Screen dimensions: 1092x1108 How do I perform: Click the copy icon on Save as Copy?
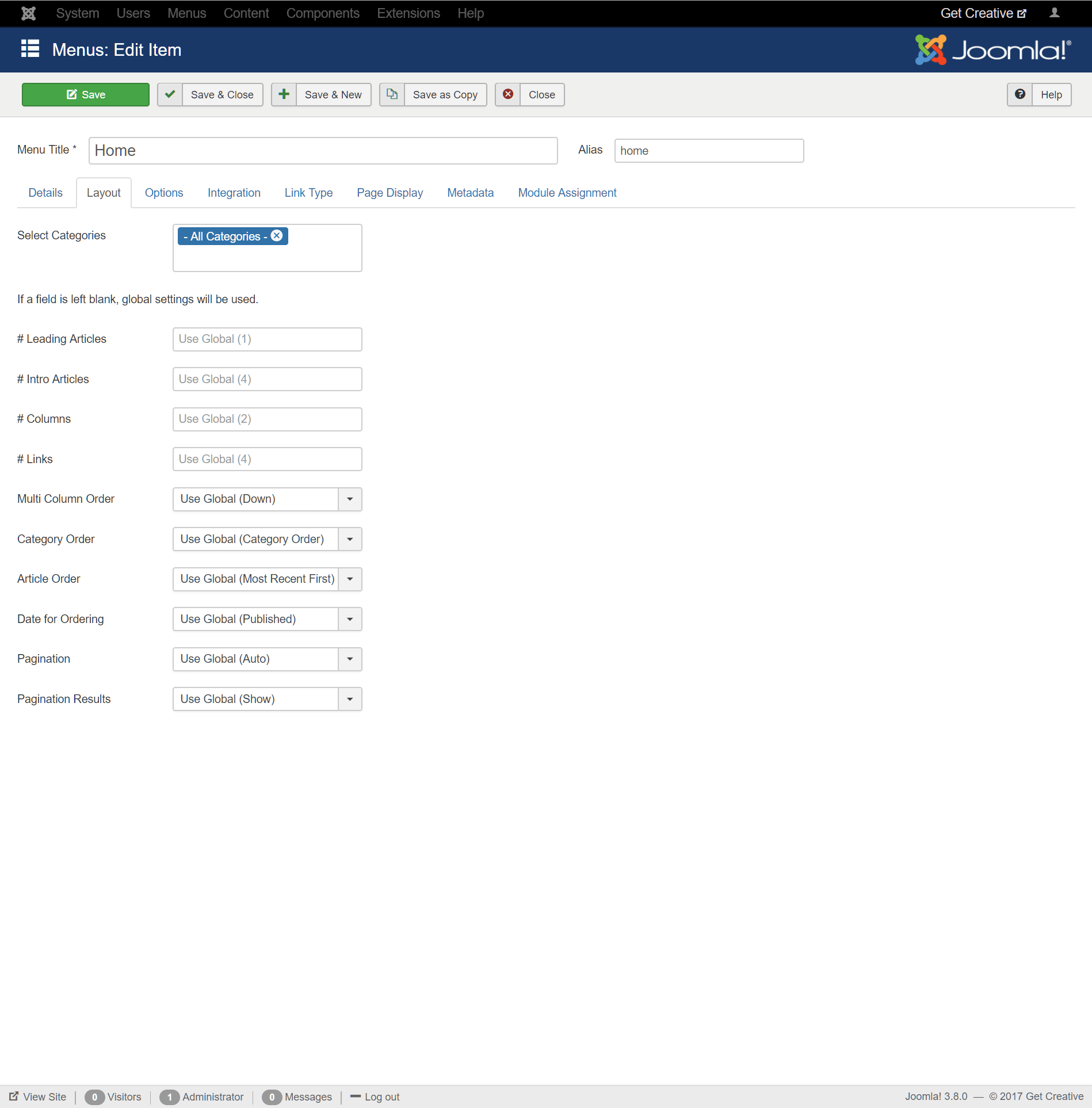tap(392, 94)
